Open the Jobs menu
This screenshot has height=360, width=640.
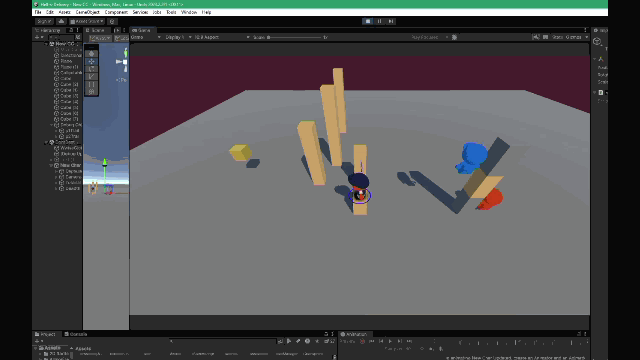(x=157, y=12)
